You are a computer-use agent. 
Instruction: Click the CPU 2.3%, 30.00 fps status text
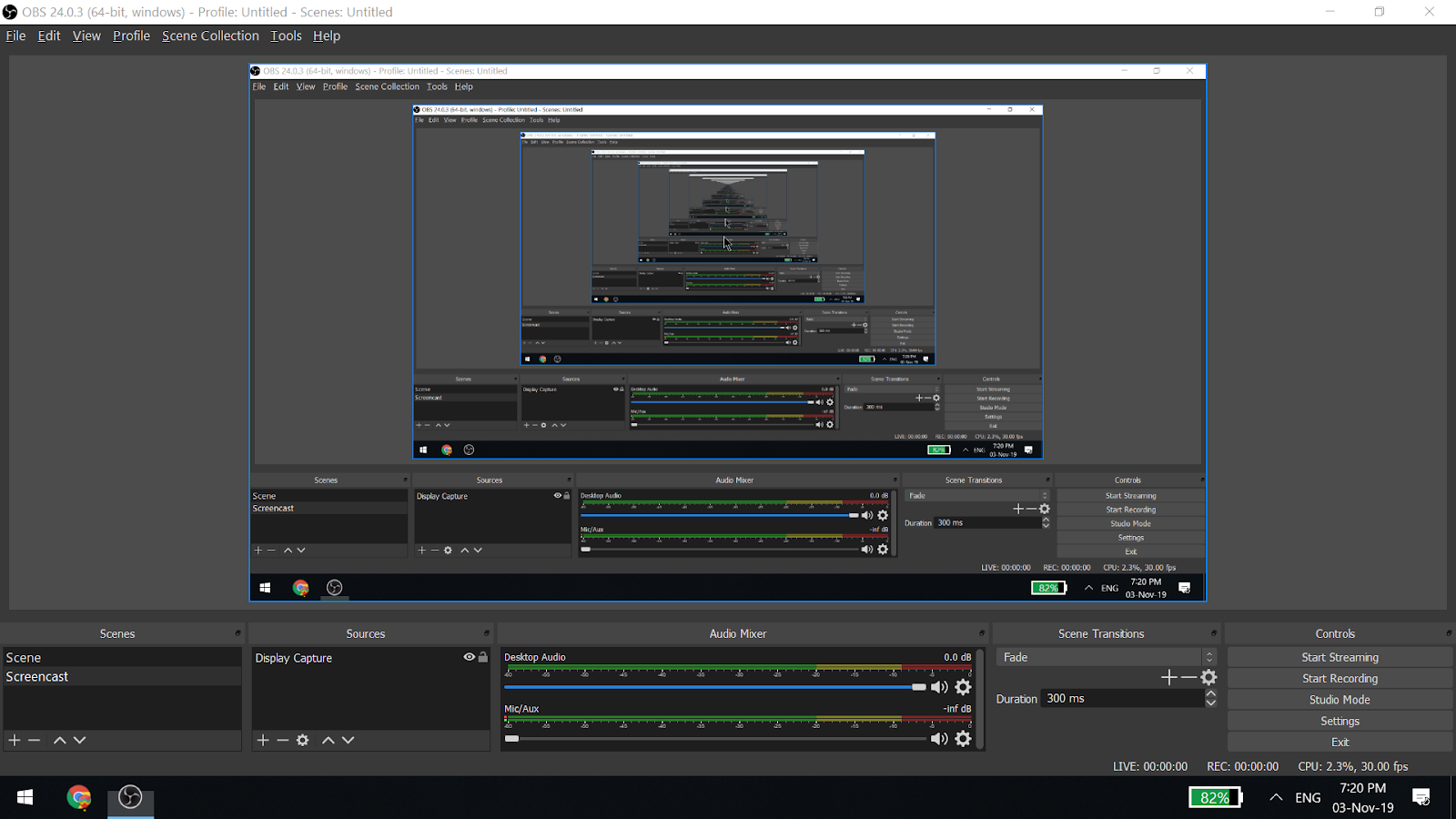[x=1353, y=766]
